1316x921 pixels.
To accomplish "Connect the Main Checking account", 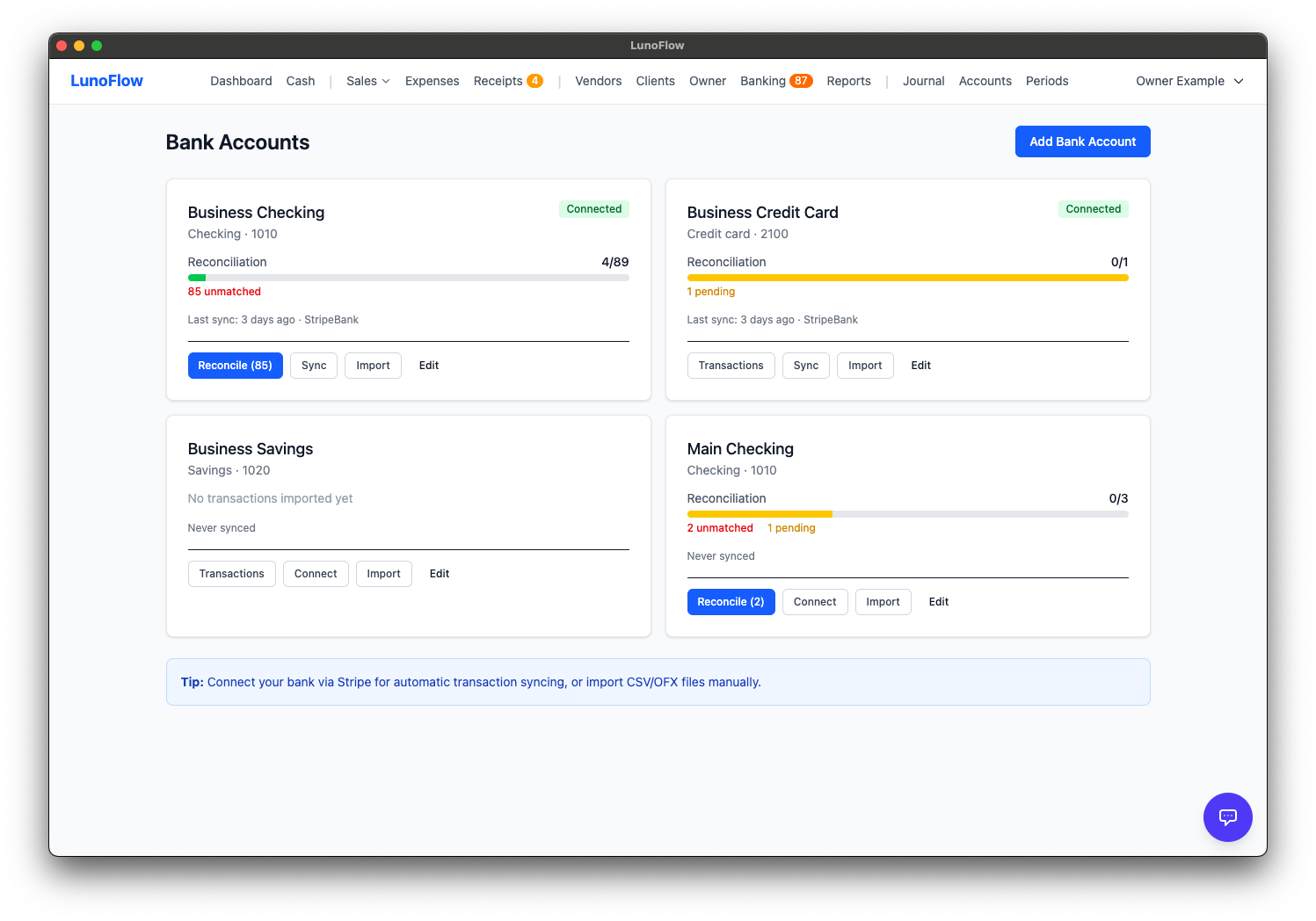I will (x=814, y=601).
